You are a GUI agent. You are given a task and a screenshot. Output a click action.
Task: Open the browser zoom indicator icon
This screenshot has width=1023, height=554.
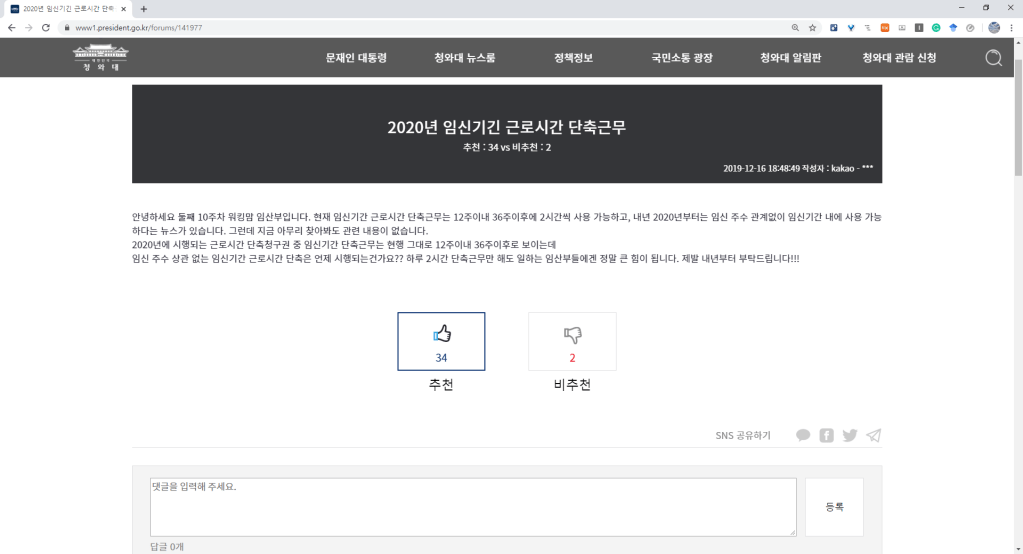point(795,28)
